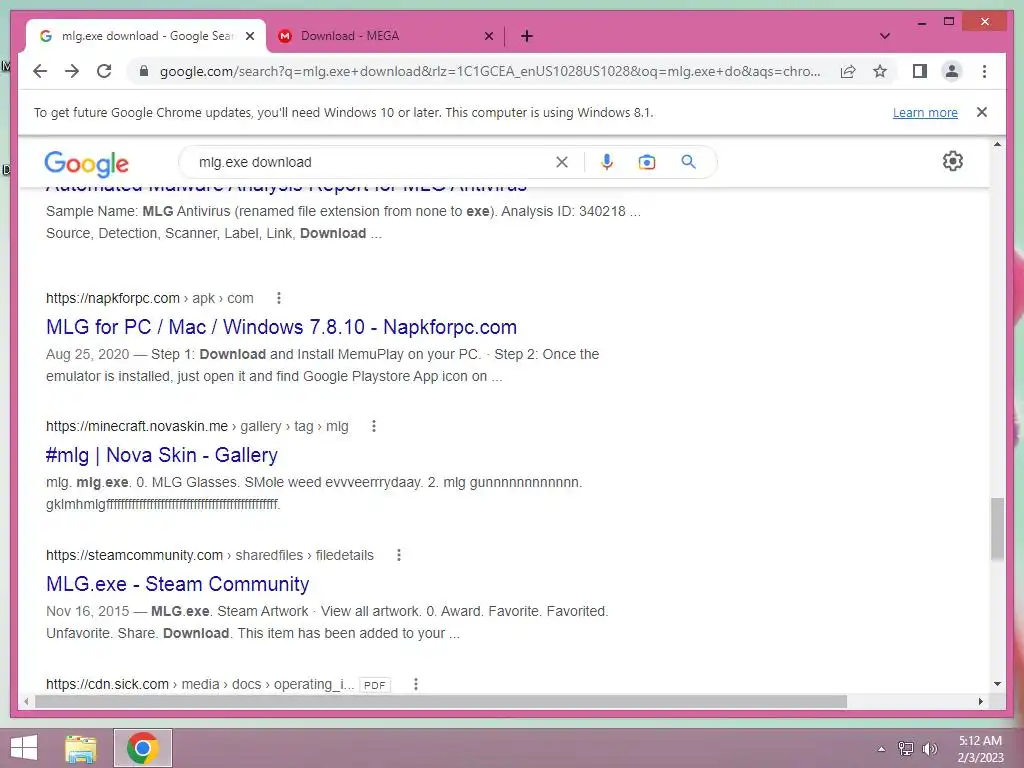Viewport: 1024px width, 768px height.
Task: Open the taskbar clock showing 5:12 AM
Action: pos(980,749)
